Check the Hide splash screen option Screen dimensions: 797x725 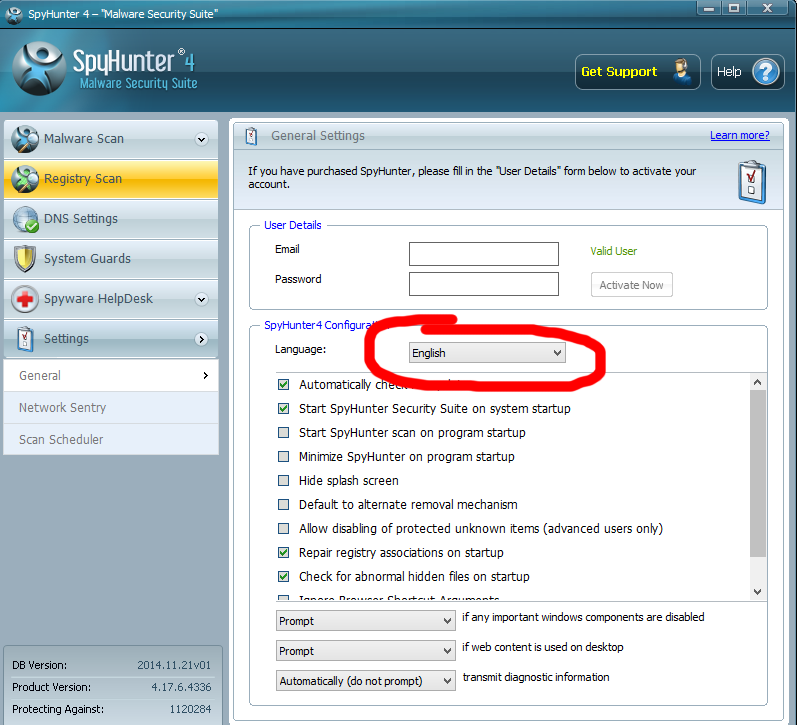pyautogui.click(x=284, y=480)
